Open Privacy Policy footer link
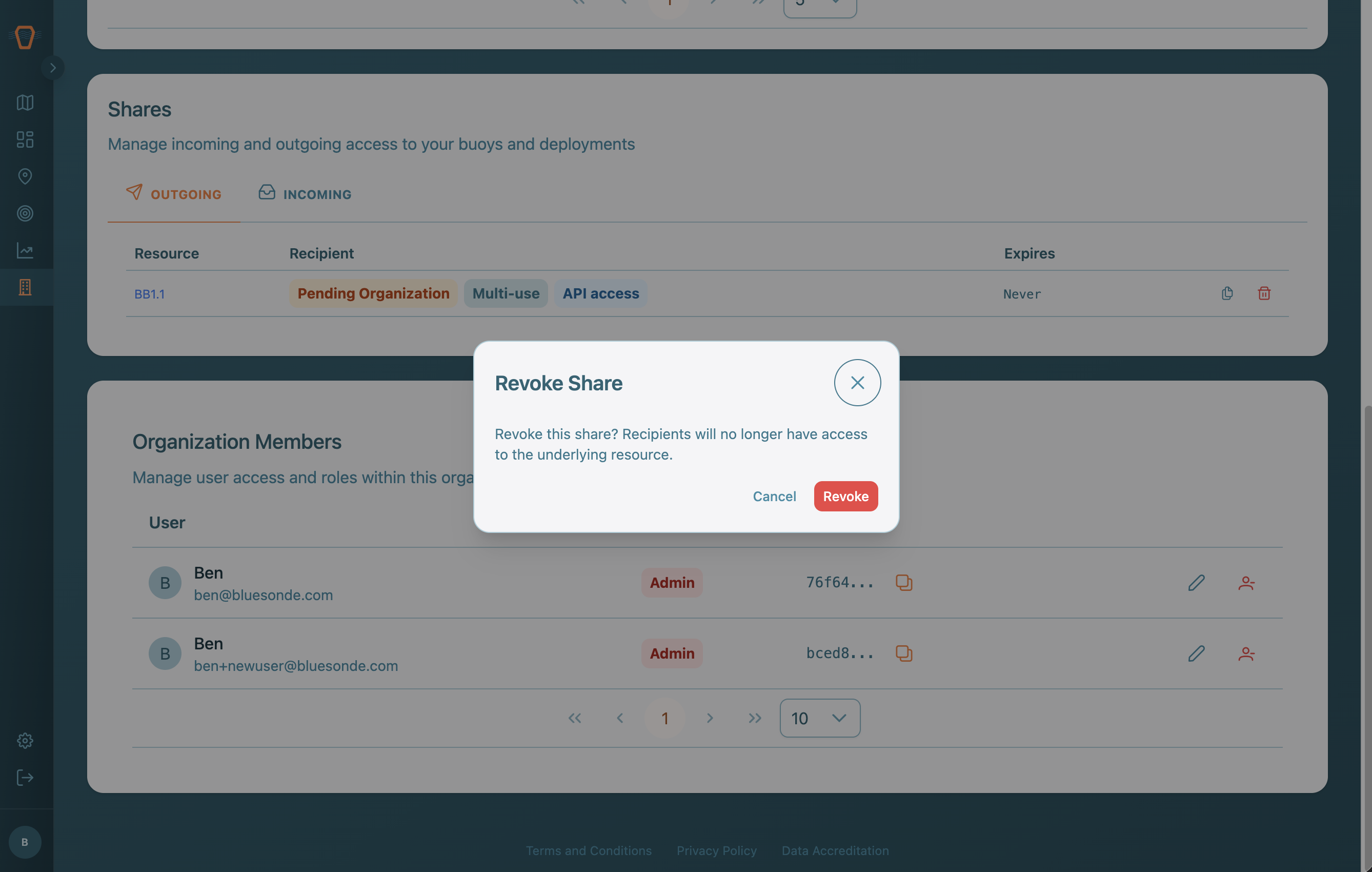 [716, 850]
